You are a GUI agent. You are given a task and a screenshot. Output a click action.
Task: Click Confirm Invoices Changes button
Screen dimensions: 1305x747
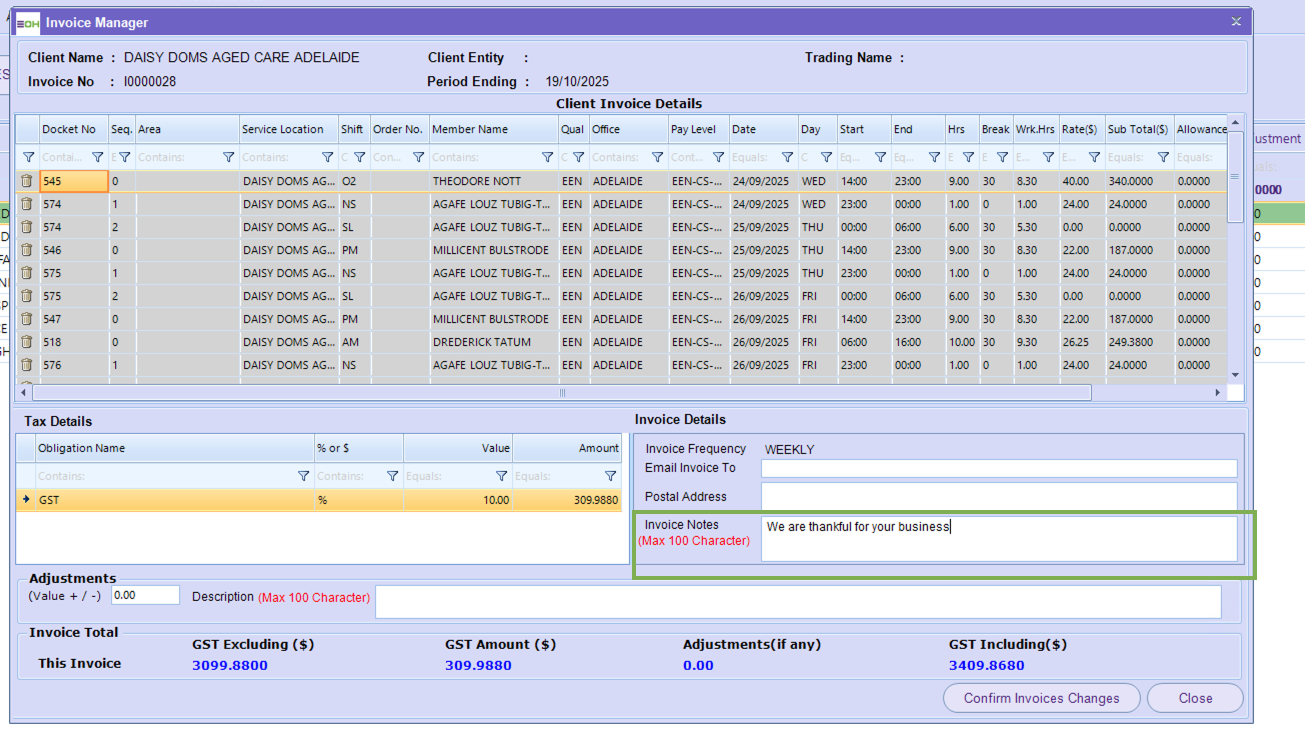[x=1041, y=698]
